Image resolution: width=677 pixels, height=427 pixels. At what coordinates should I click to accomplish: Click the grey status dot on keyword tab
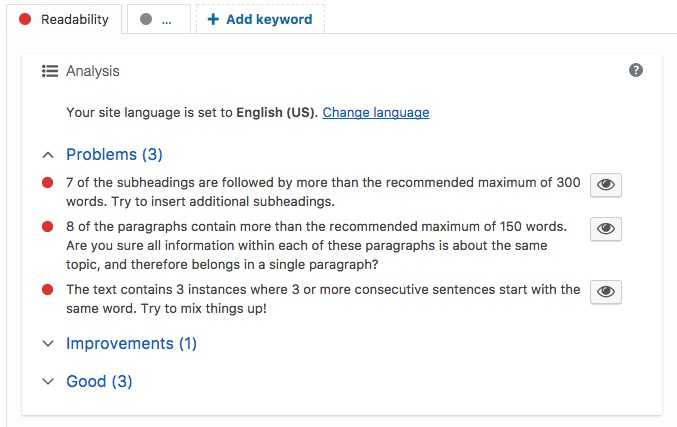tap(147, 19)
